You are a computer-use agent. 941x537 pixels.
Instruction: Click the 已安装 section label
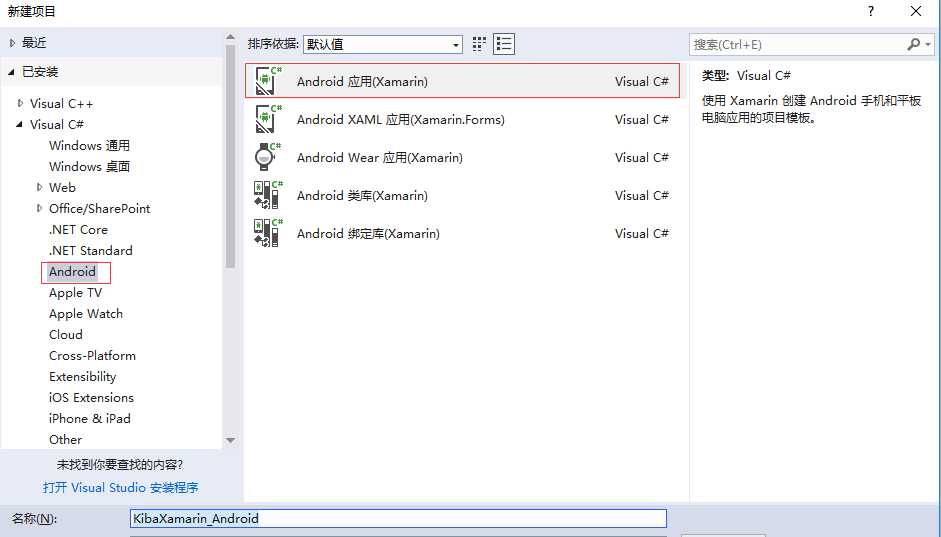(x=40, y=72)
